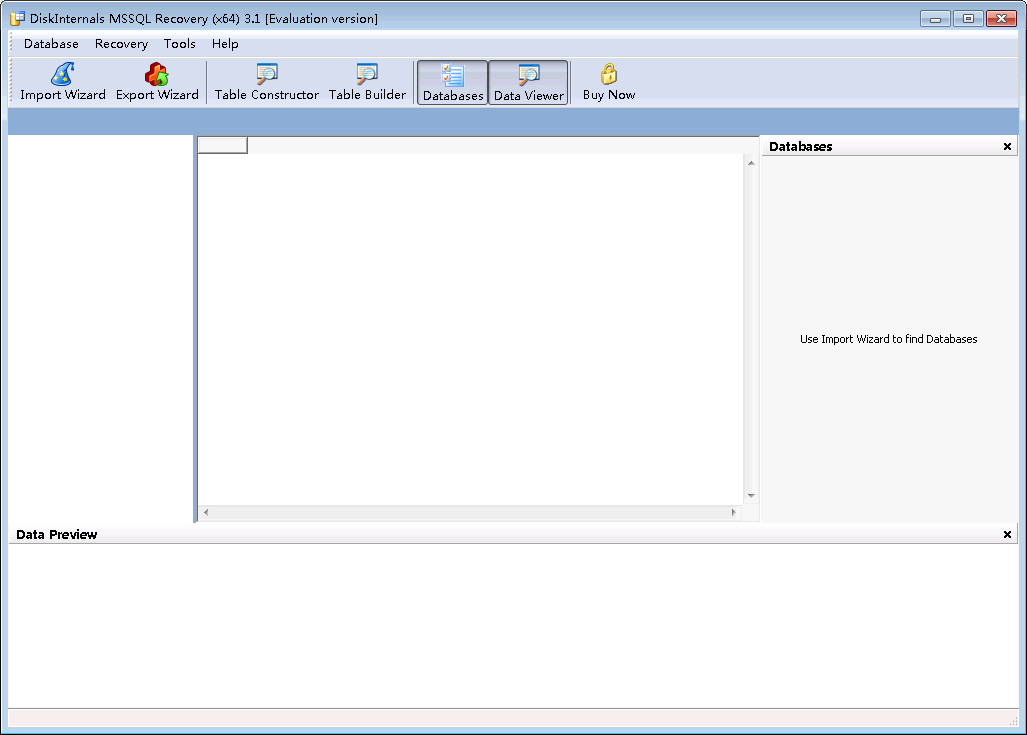Expand the Tools menu

click(x=180, y=44)
